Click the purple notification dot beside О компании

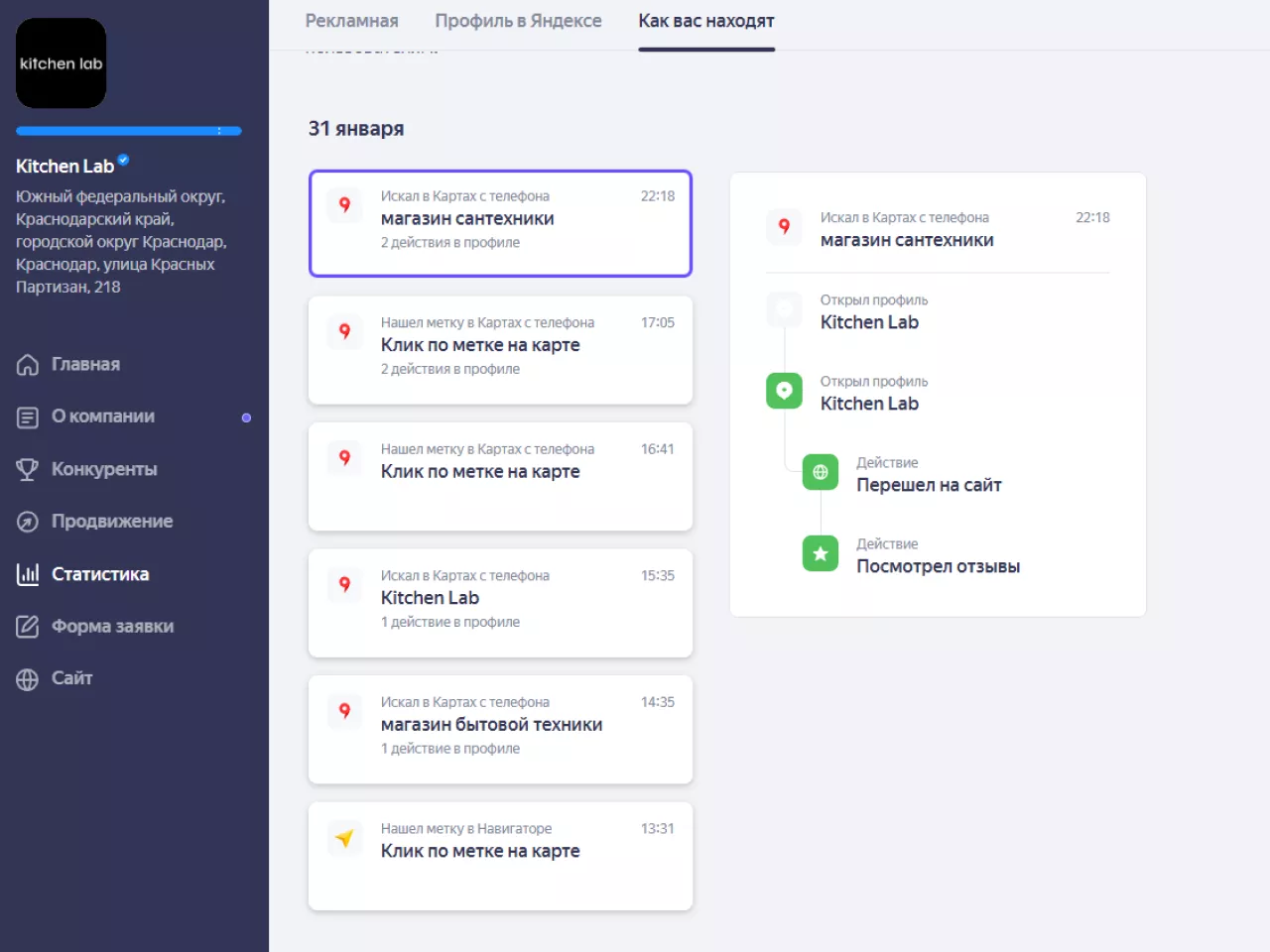click(246, 417)
